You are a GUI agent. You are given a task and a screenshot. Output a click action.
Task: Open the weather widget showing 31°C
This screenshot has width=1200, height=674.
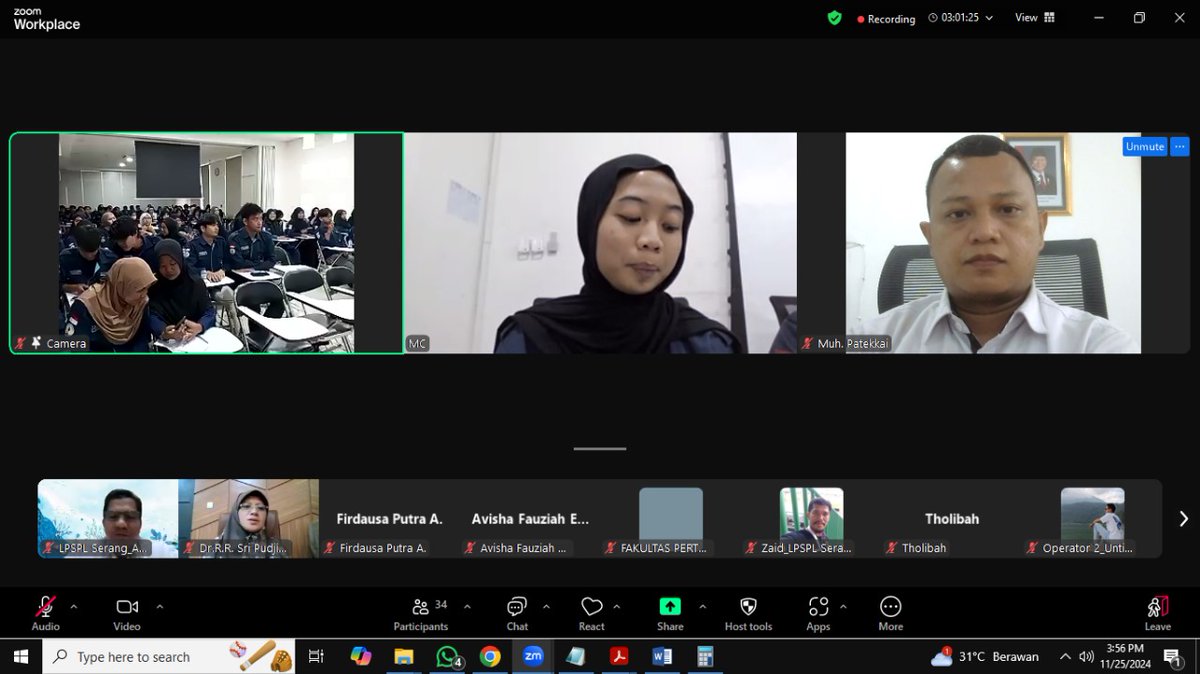click(x=985, y=657)
